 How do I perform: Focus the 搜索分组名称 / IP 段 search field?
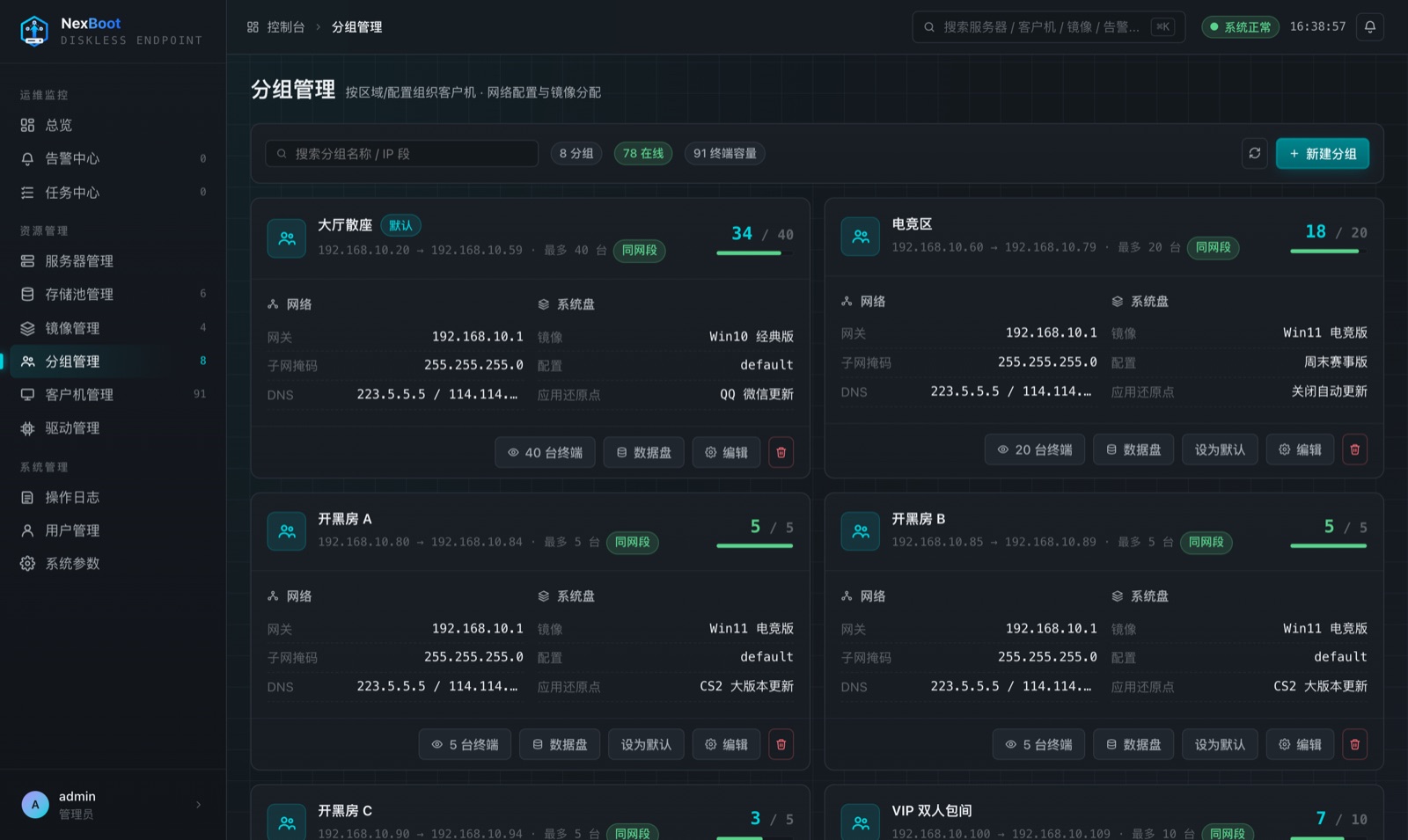[401, 153]
